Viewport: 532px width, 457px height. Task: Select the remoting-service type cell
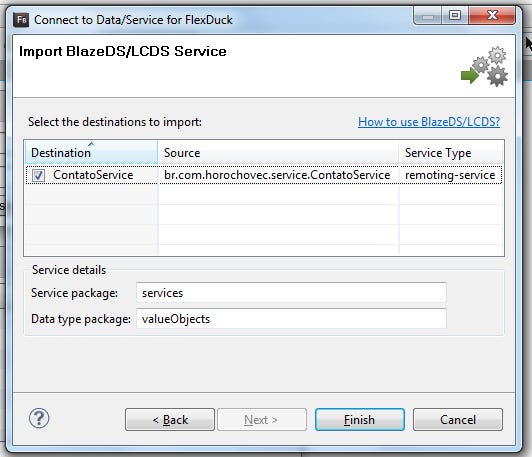click(x=450, y=175)
